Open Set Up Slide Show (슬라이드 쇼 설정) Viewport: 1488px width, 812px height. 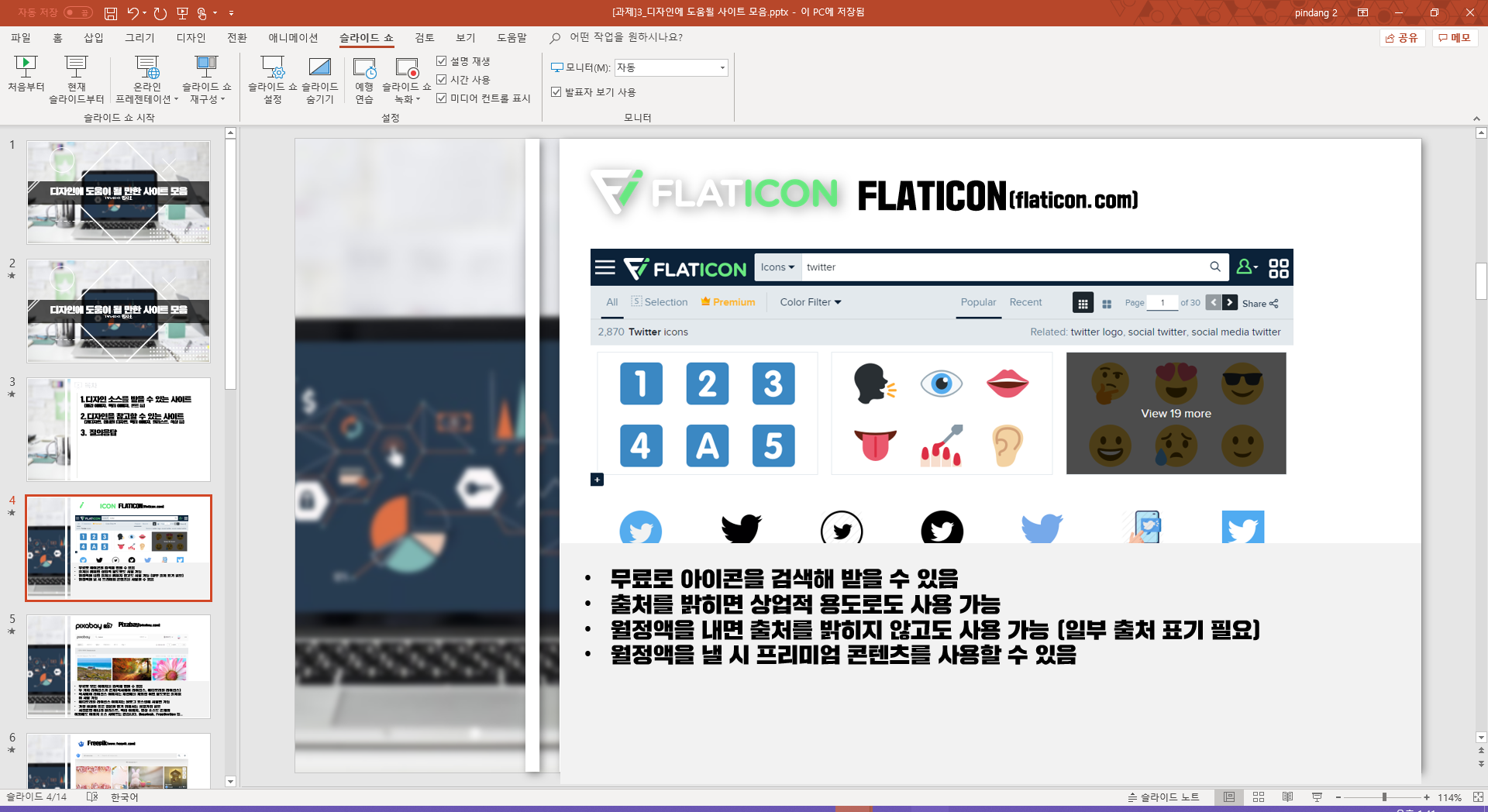click(272, 79)
